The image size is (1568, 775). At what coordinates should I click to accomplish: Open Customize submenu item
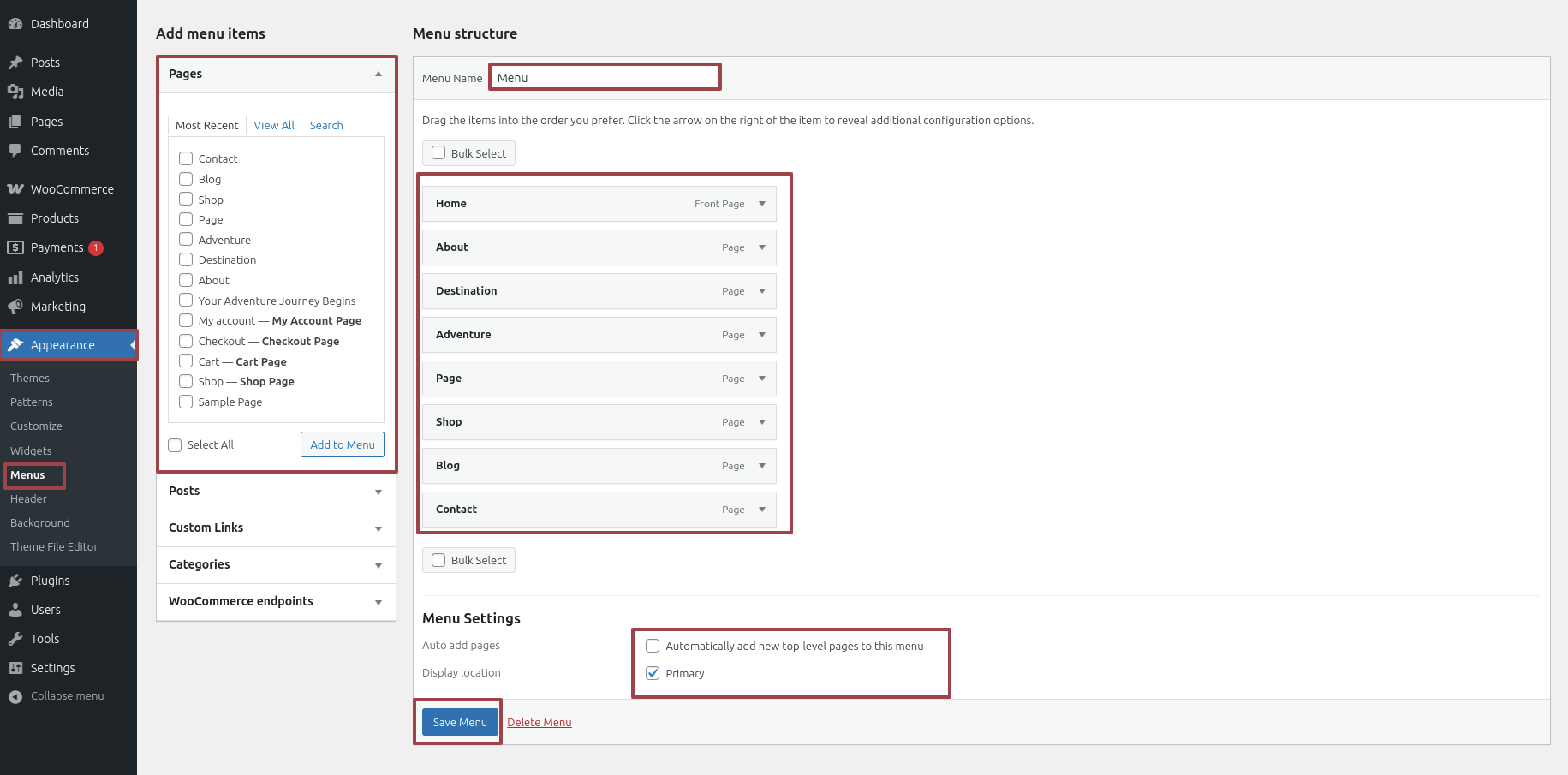(x=36, y=426)
